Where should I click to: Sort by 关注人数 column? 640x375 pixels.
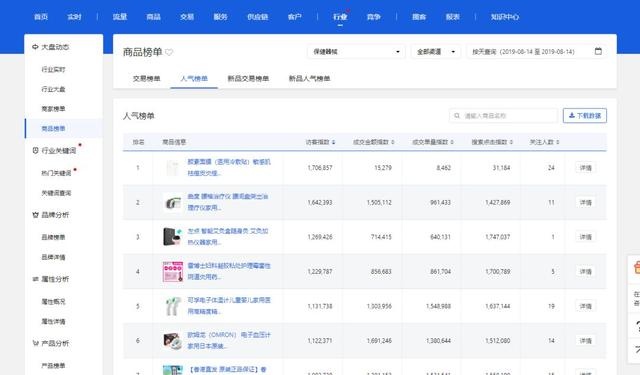coord(544,142)
